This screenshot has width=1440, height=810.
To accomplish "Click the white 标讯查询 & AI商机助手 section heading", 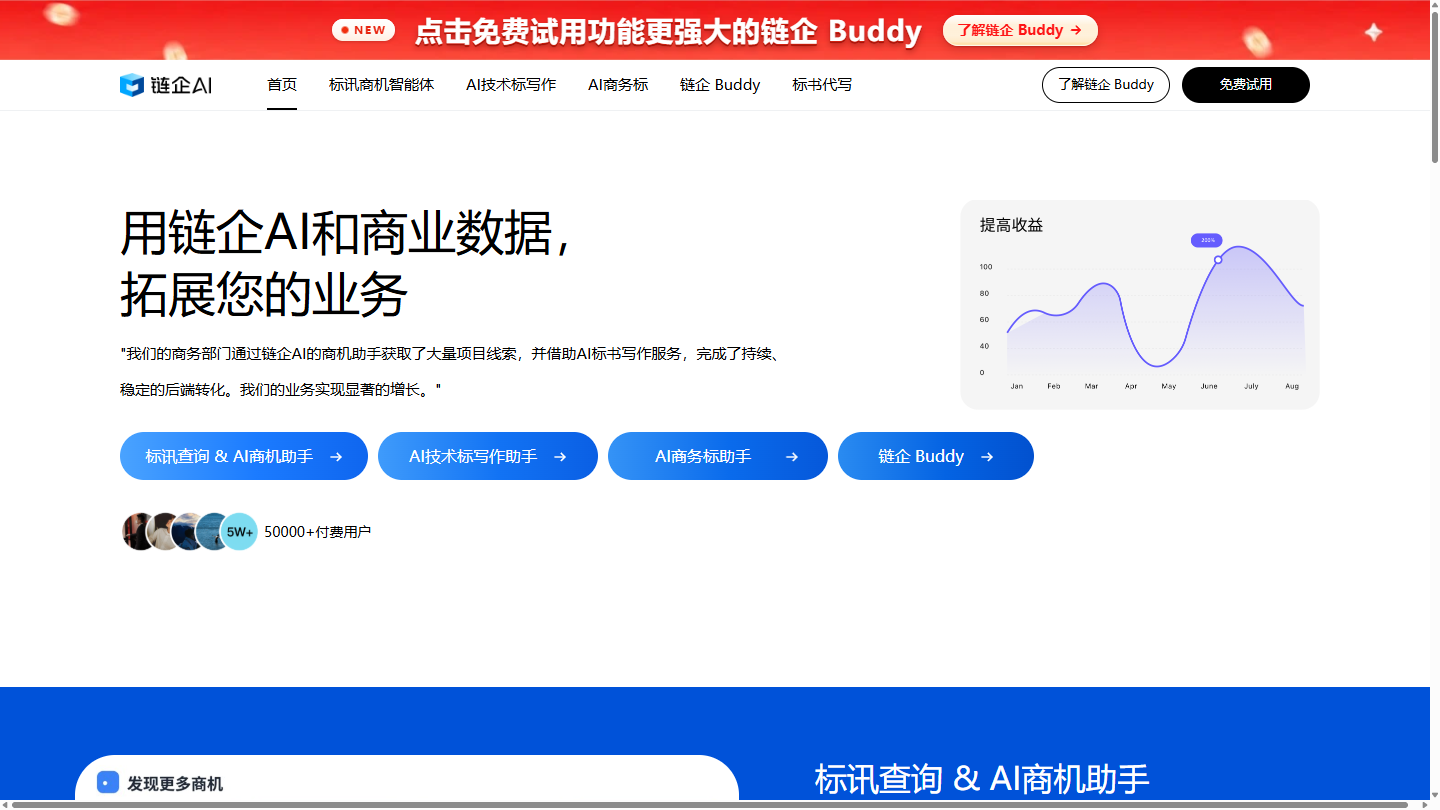I will 982,779.
